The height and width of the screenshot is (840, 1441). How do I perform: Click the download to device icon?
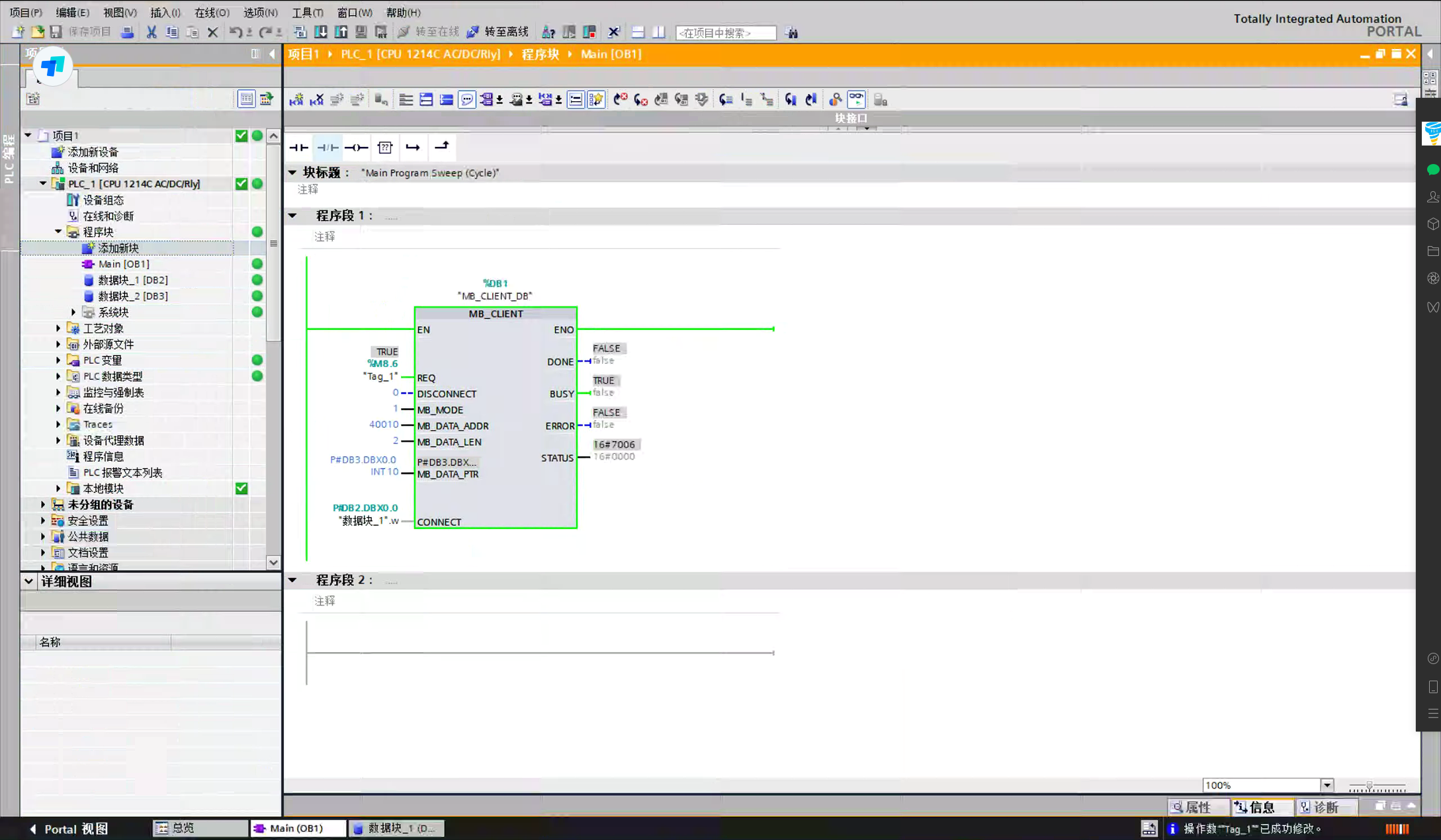[x=321, y=32]
